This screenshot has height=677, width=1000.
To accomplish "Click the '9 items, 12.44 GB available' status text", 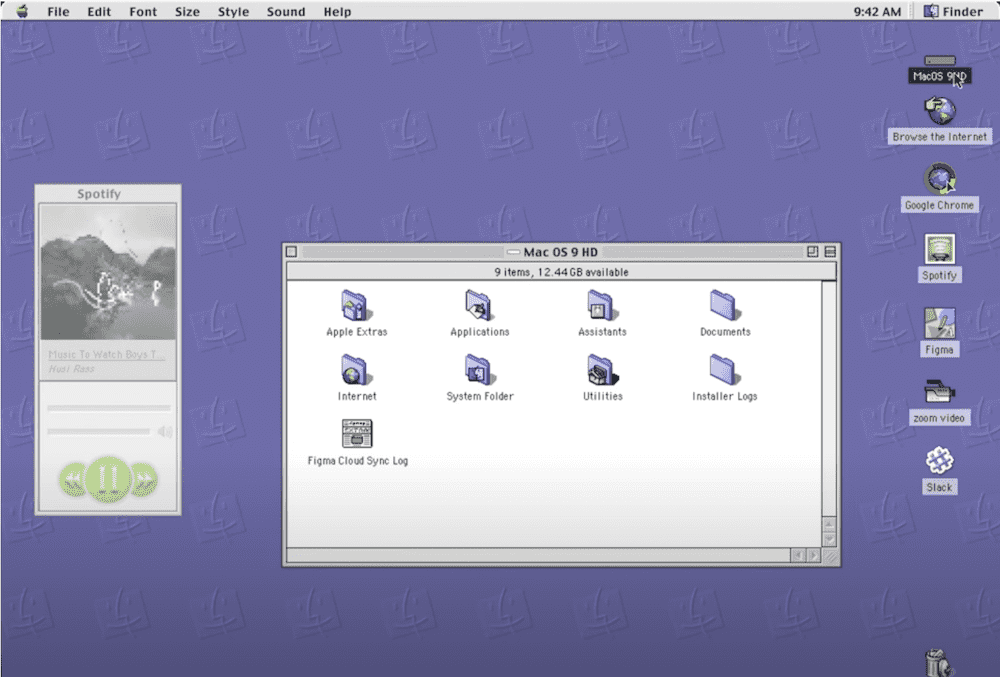I will click(561, 272).
